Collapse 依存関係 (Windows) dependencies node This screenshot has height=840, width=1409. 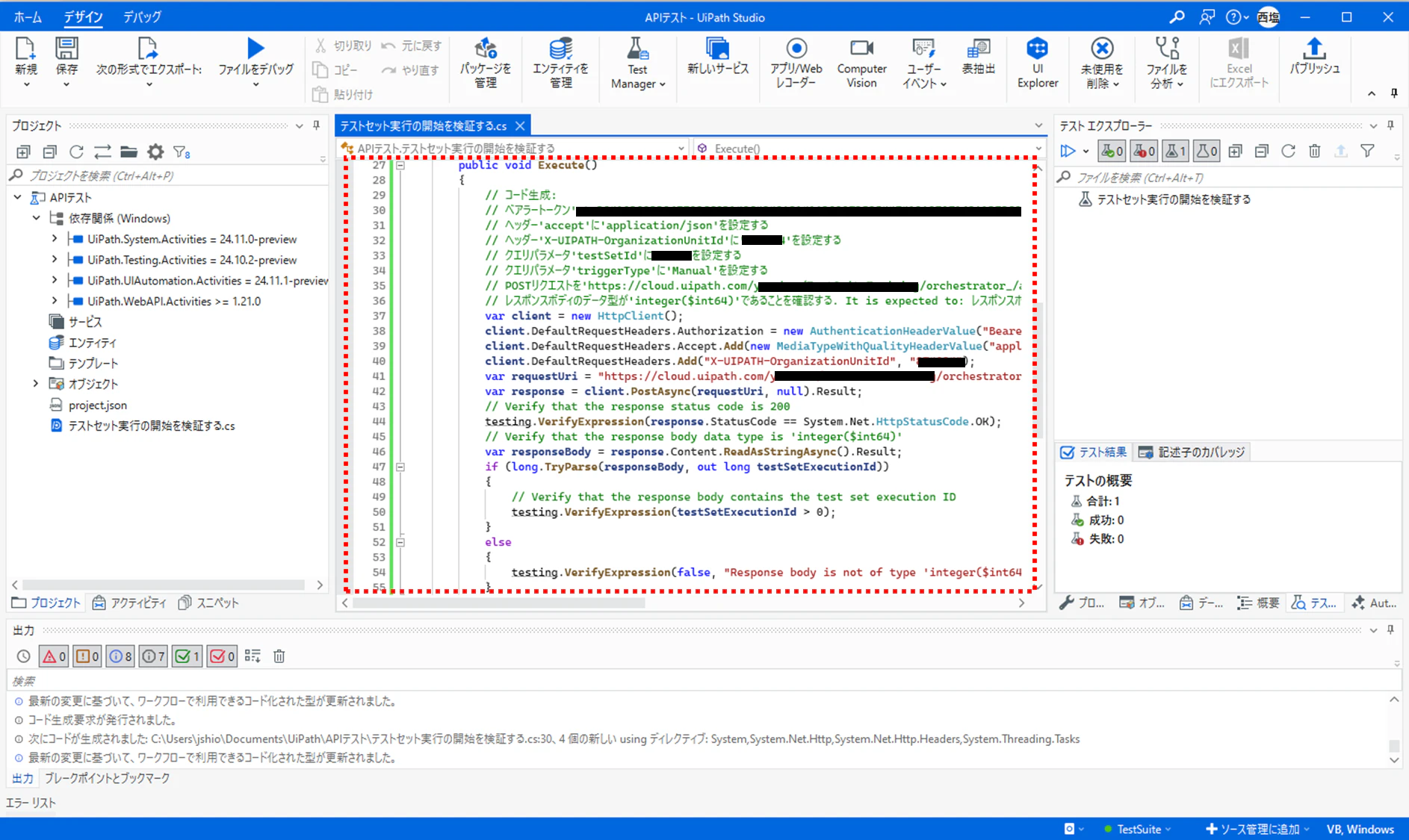pos(36,218)
